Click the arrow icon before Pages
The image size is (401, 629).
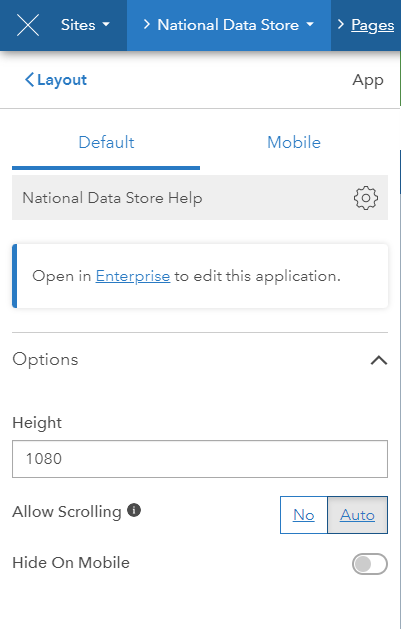coord(341,25)
